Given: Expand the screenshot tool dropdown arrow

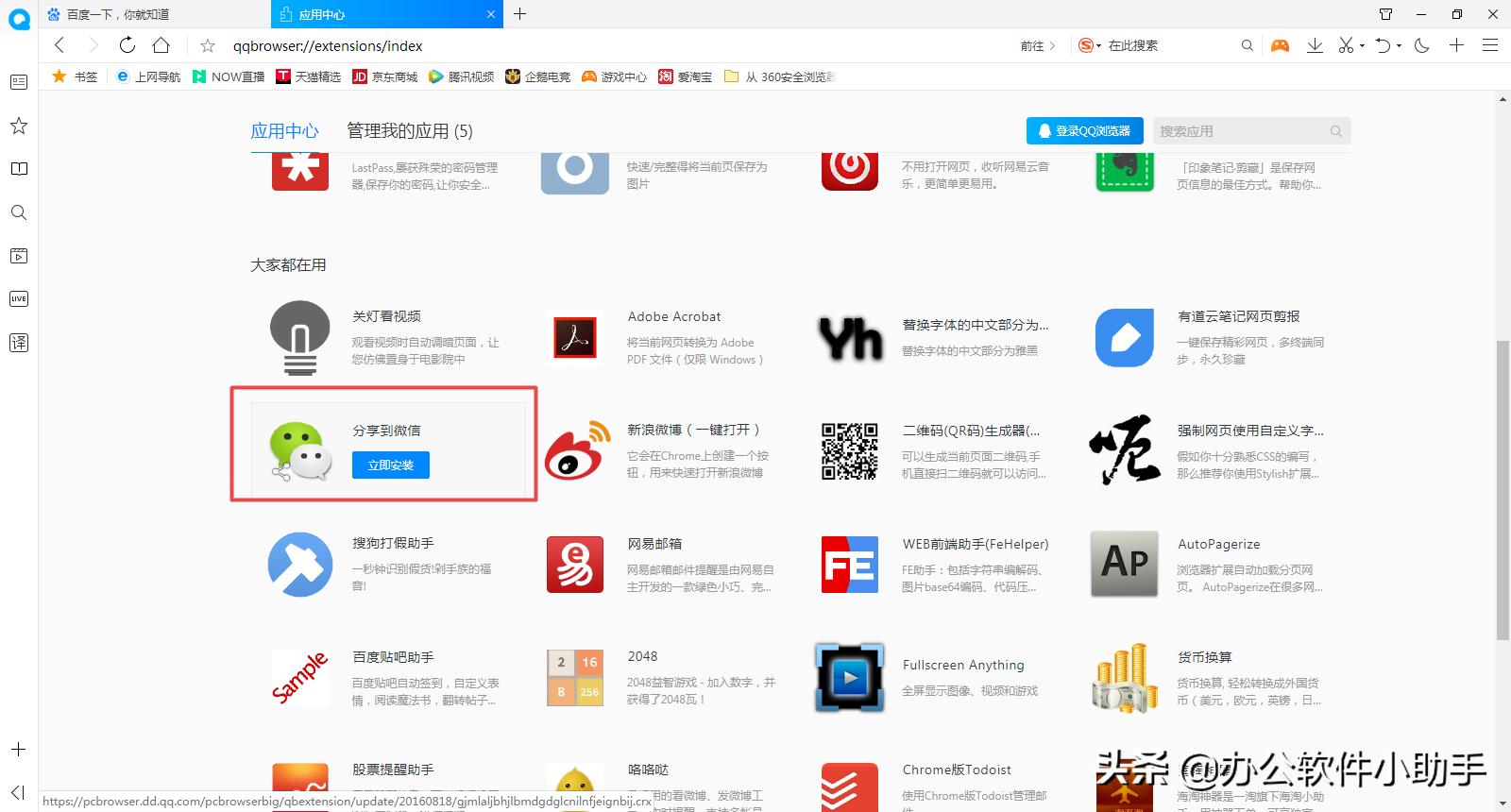Looking at the screenshot, I should (x=1362, y=46).
